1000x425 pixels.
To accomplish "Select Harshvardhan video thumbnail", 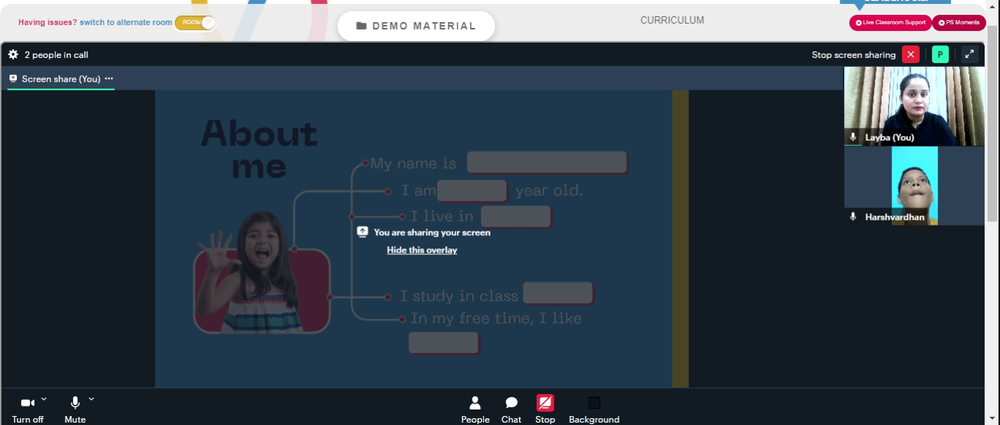I will click(x=914, y=186).
